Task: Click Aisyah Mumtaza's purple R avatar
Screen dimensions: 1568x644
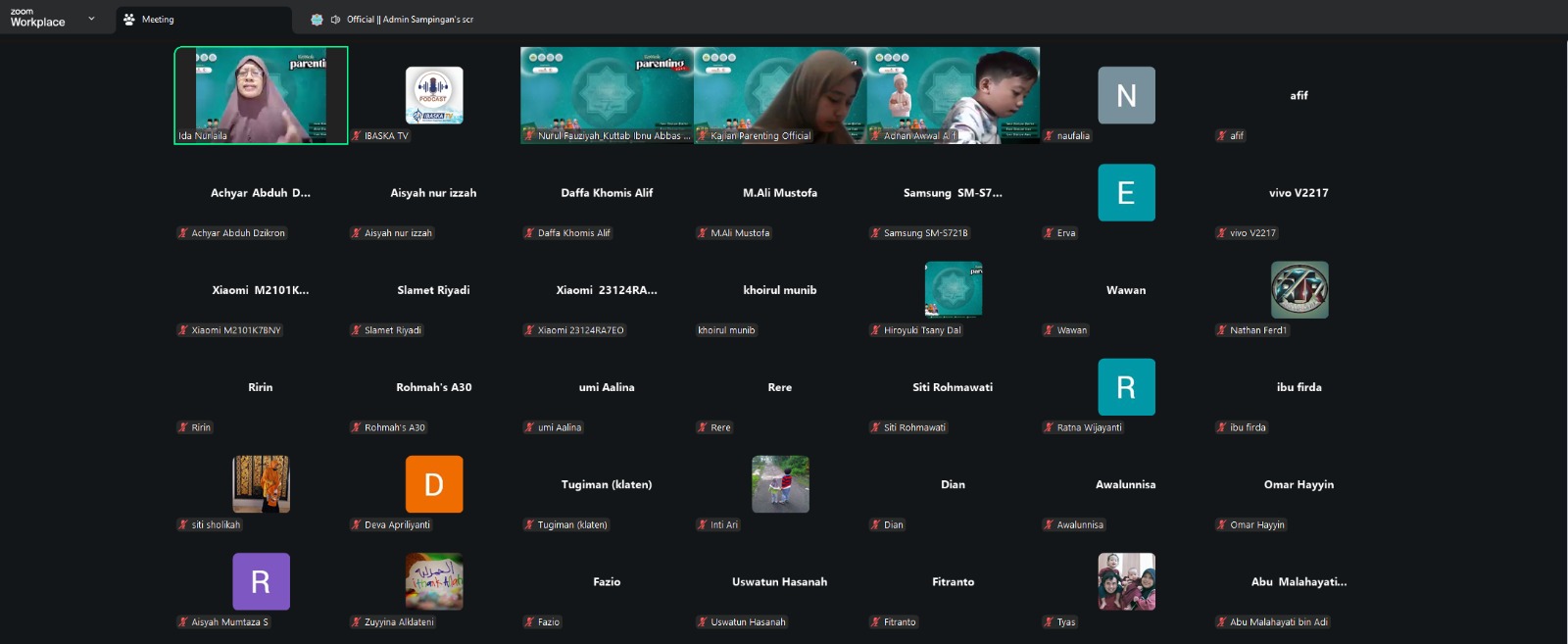Action: (261, 581)
